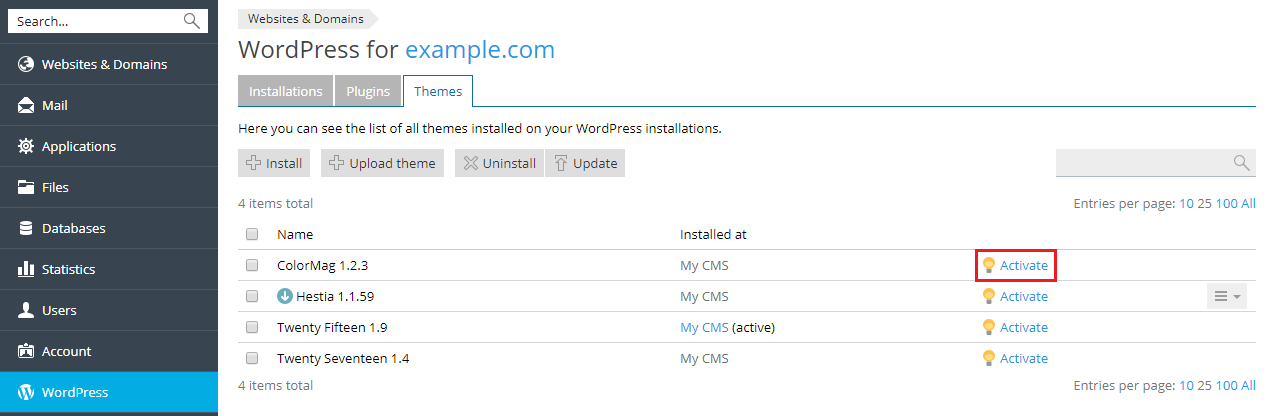This screenshot has height=416, width=1271.
Task: Click the Mail envelope icon
Action: 26,105
